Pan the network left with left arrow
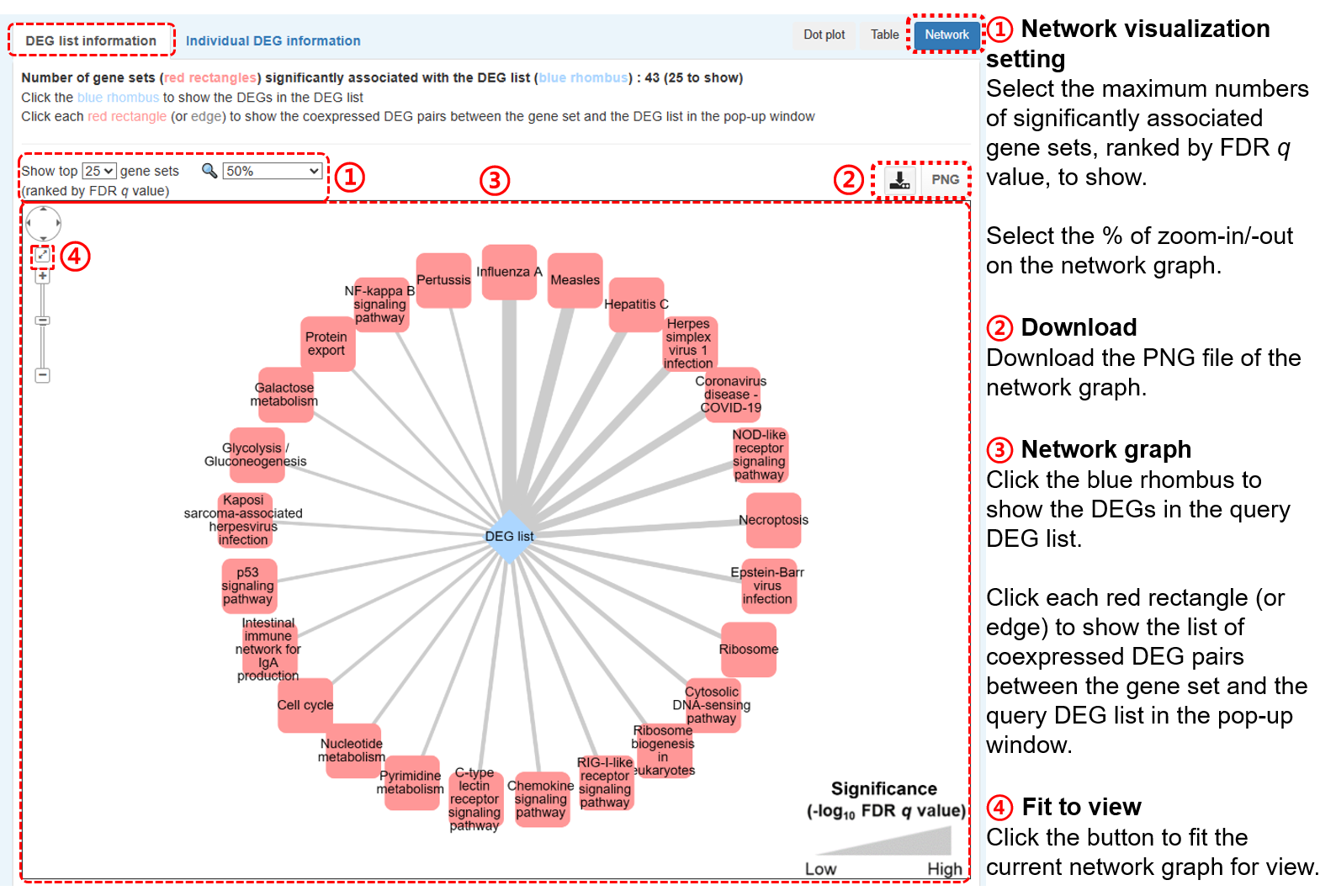Image resolution: width=1336 pixels, height=896 pixels. click(29, 224)
